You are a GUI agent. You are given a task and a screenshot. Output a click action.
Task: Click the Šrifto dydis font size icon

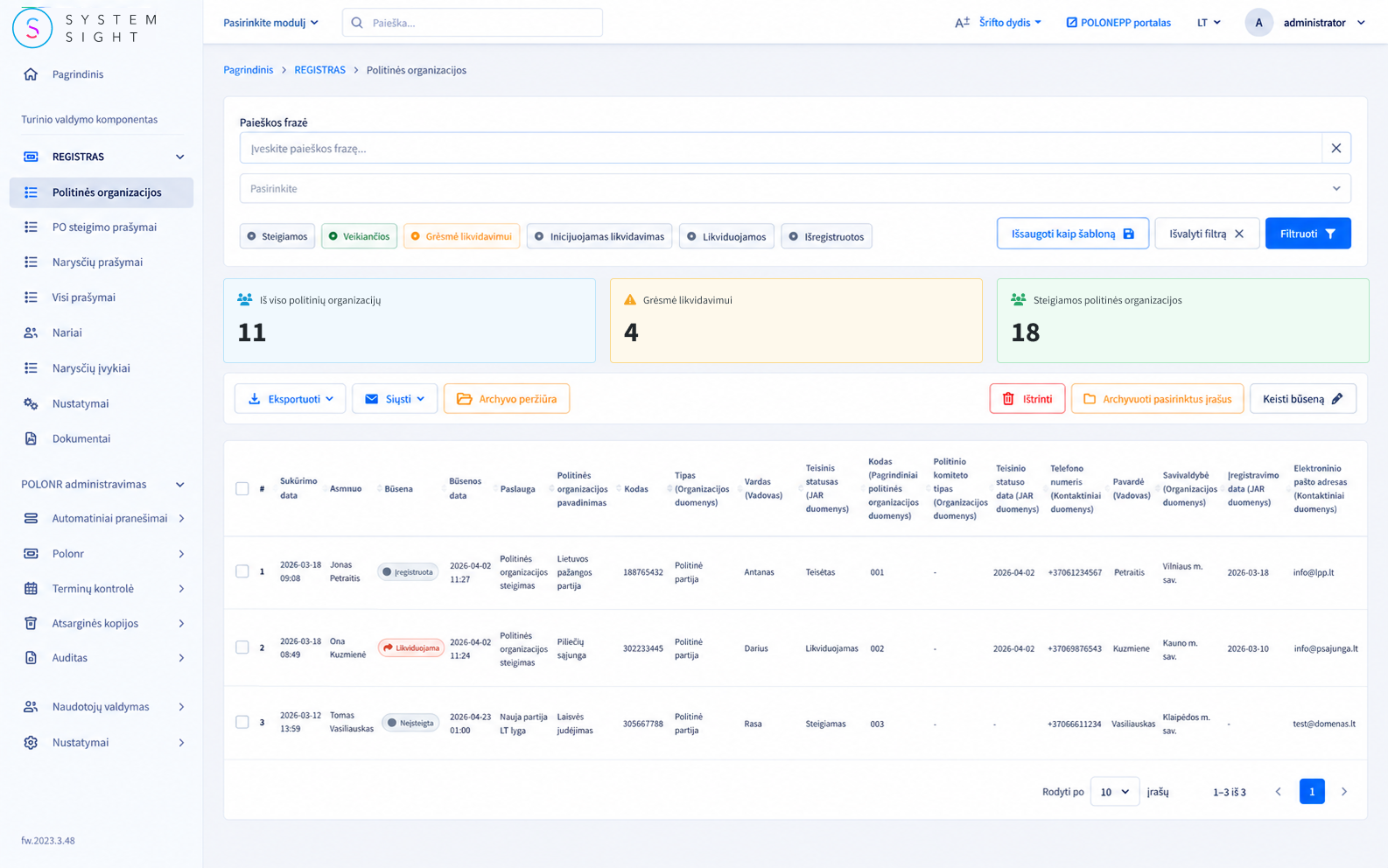962,23
